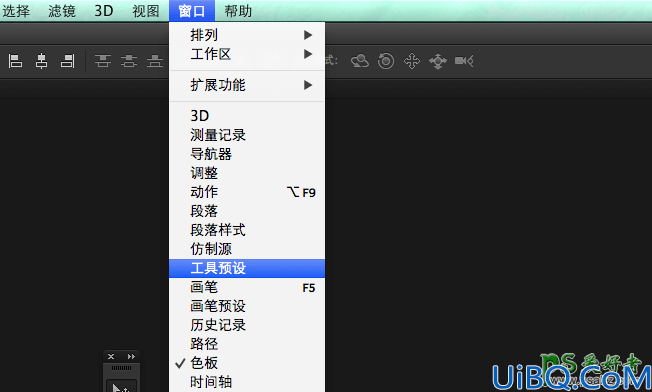Select the highlighted 工具预设 entry
The image size is (652, 392).
tap(247, 268)
